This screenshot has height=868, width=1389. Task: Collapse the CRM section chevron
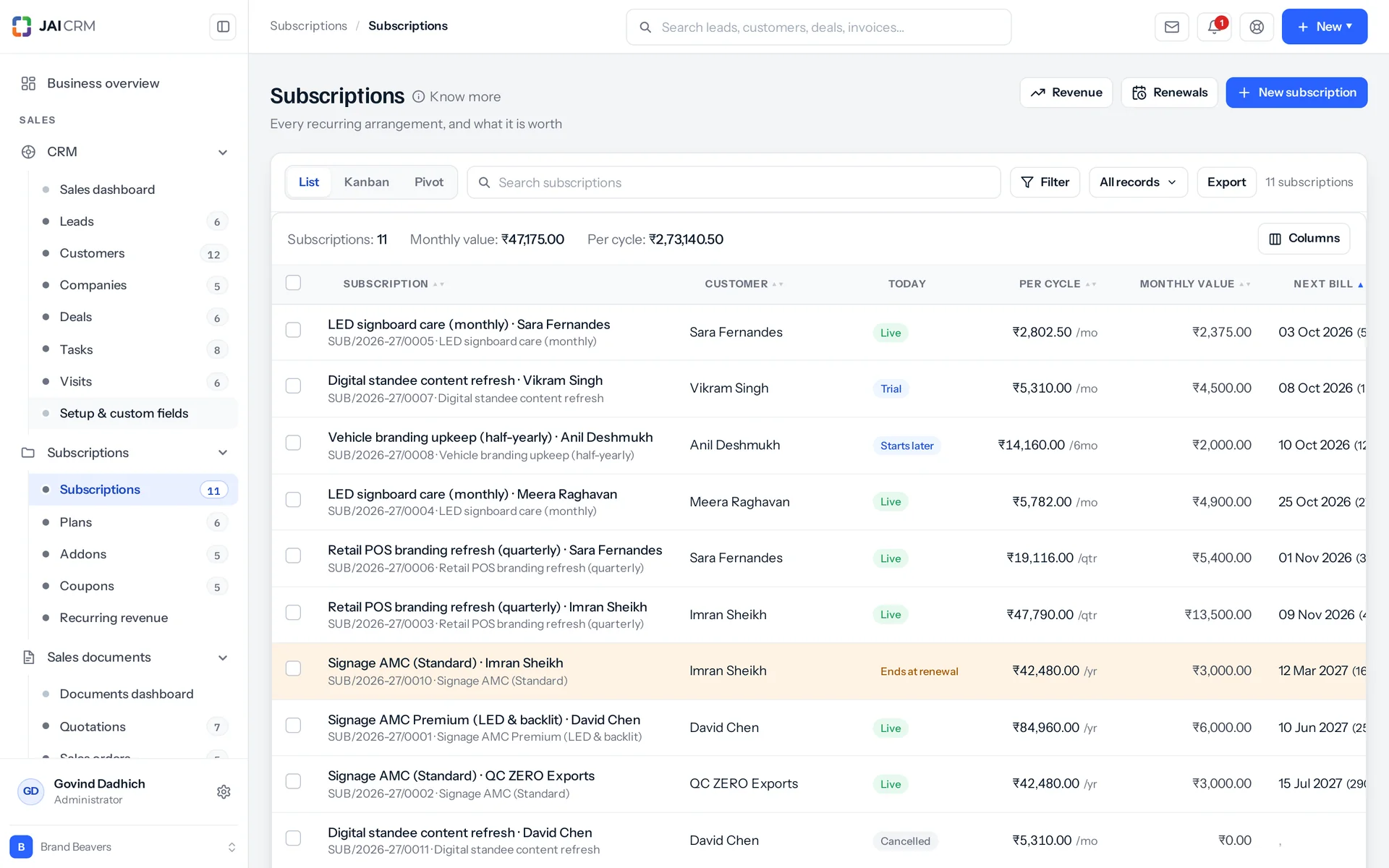point(223,152)
